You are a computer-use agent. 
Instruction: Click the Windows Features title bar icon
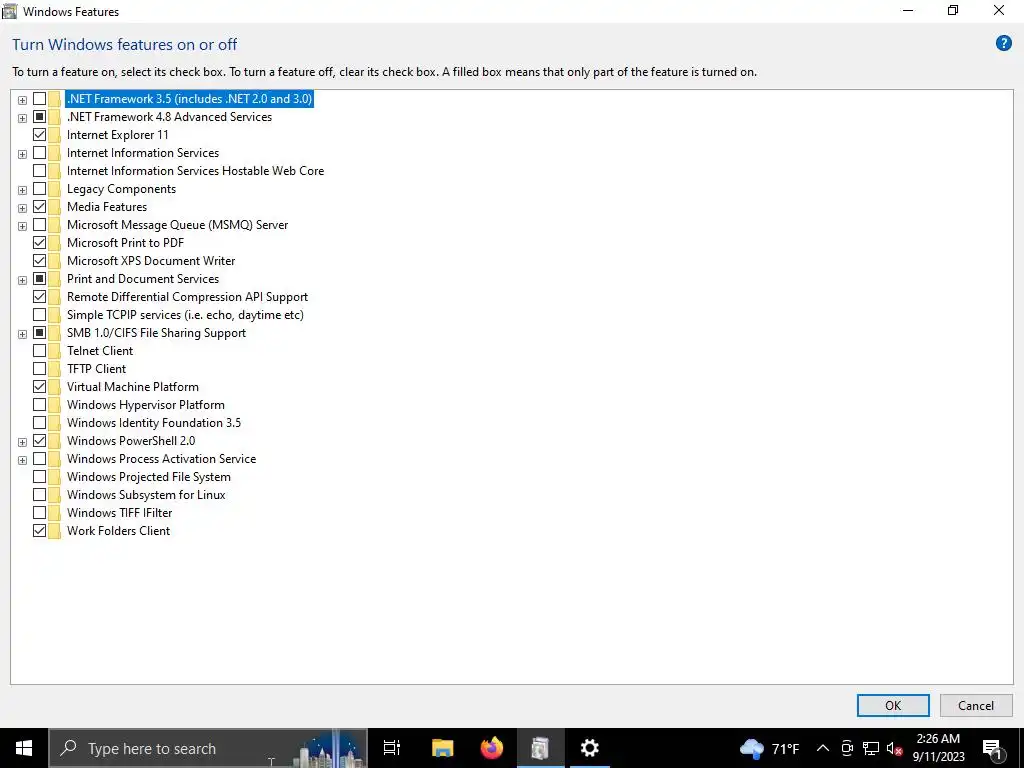pos(9,11)
